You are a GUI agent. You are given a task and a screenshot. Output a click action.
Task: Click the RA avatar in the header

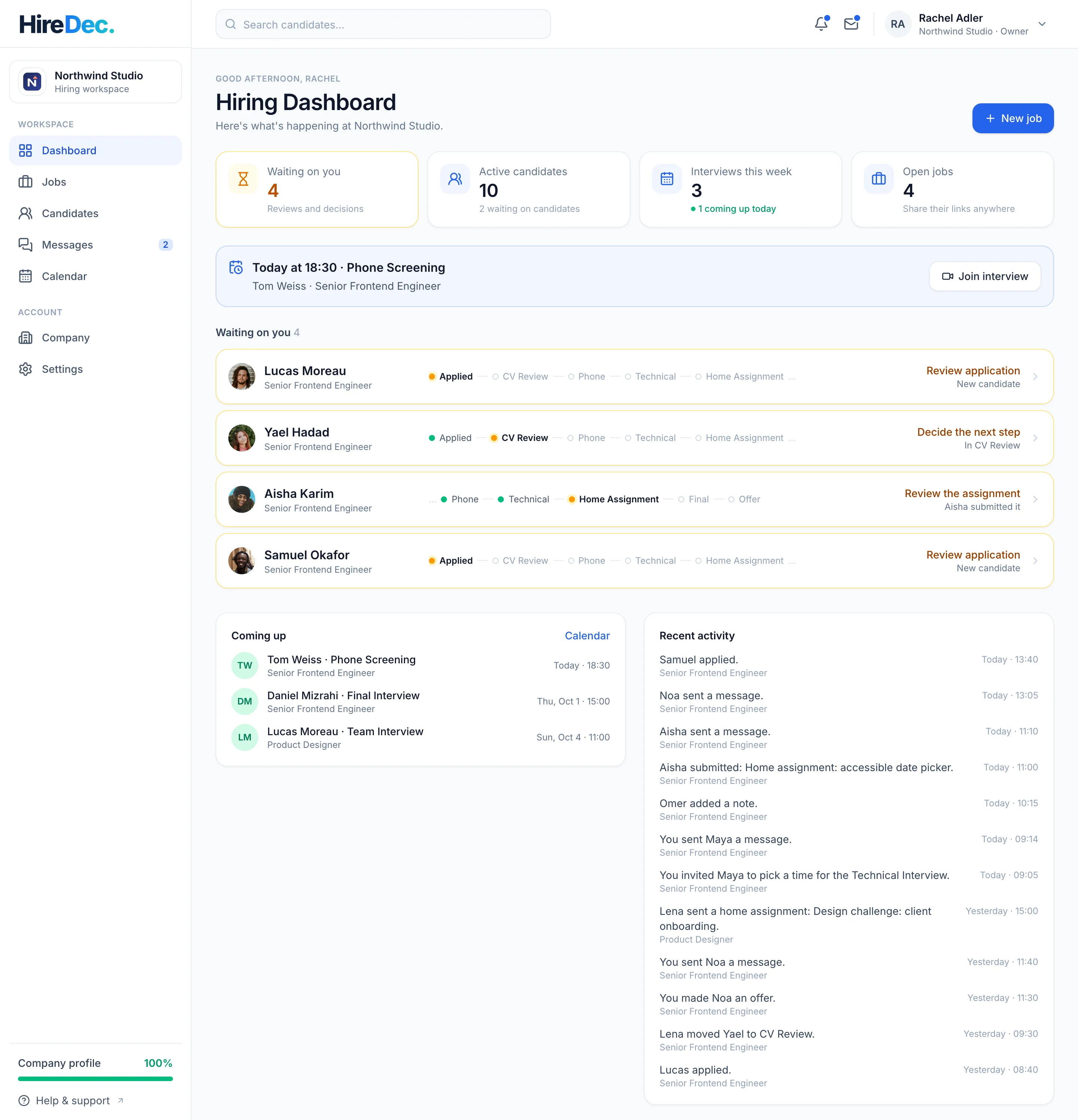pos(898,24)
